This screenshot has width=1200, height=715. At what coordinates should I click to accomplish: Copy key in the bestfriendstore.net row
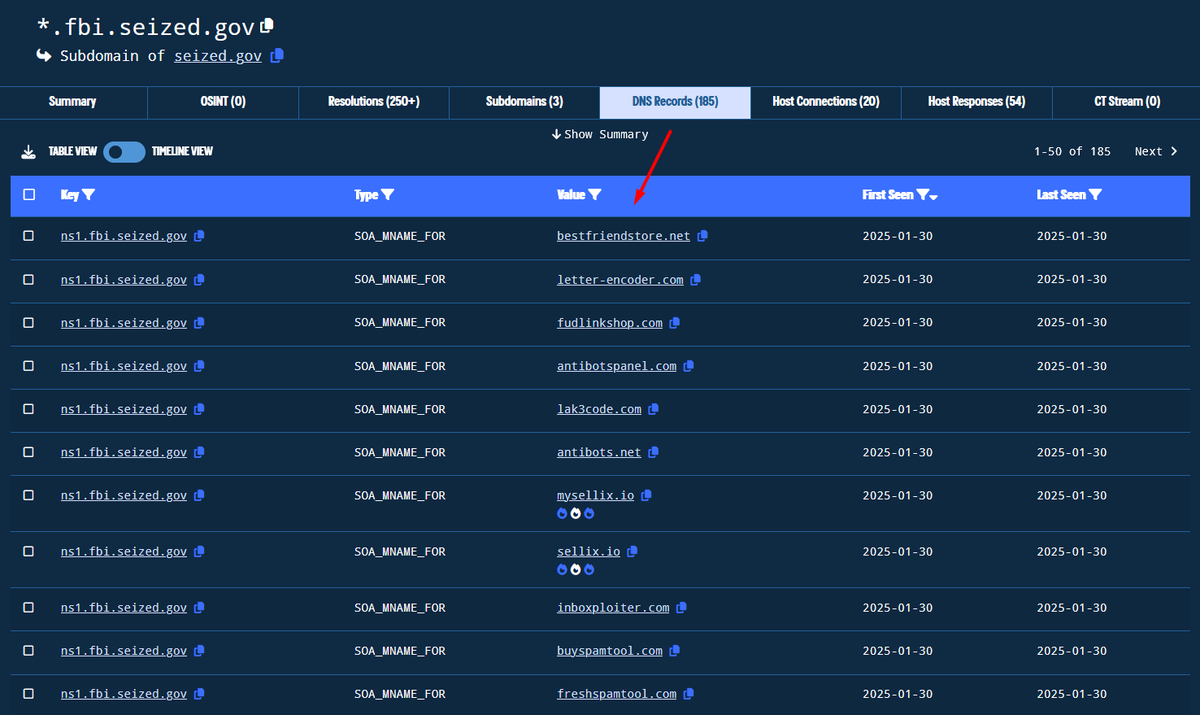pyautogui.click(x=199, y=237)
